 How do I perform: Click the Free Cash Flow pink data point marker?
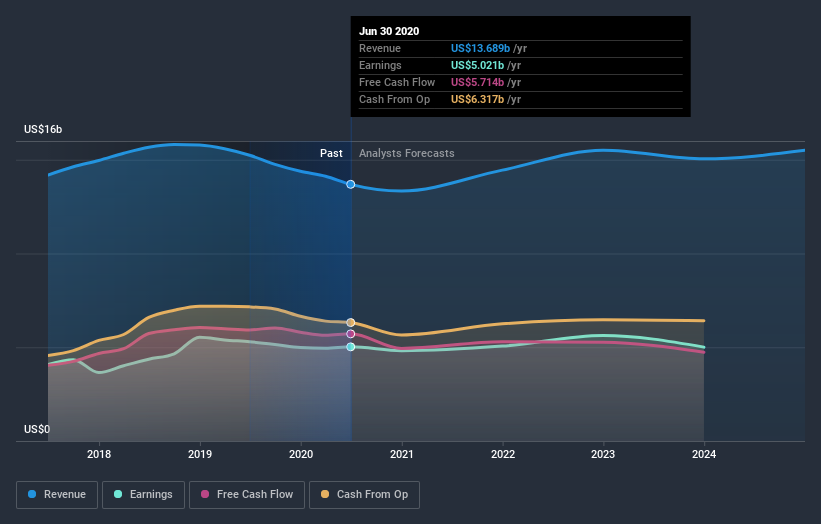click(351, 334)
